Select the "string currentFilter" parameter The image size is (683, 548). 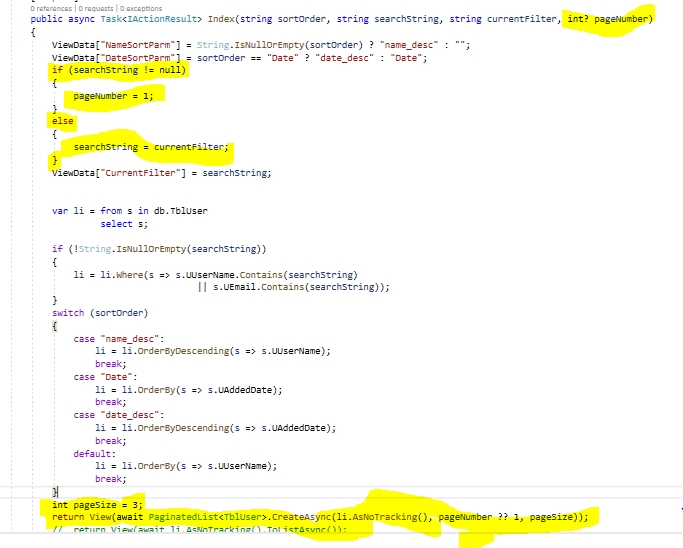pos(503,19)
